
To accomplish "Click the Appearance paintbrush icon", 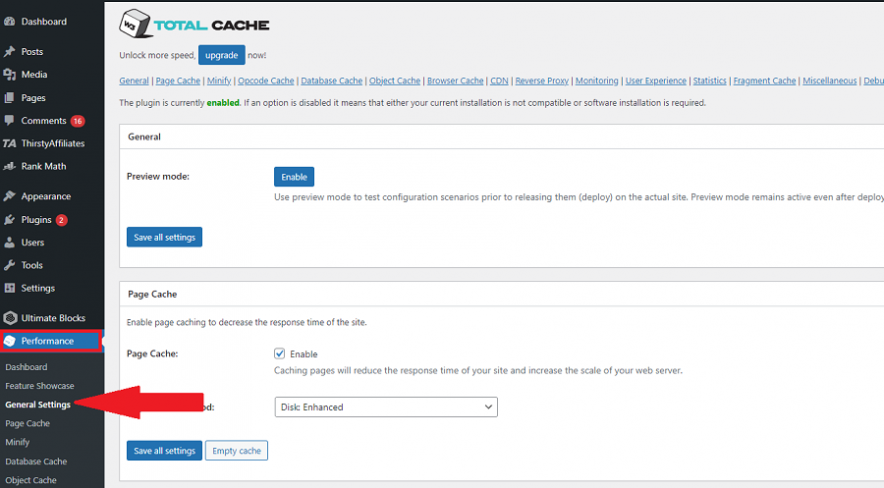I will coord(10,197).
